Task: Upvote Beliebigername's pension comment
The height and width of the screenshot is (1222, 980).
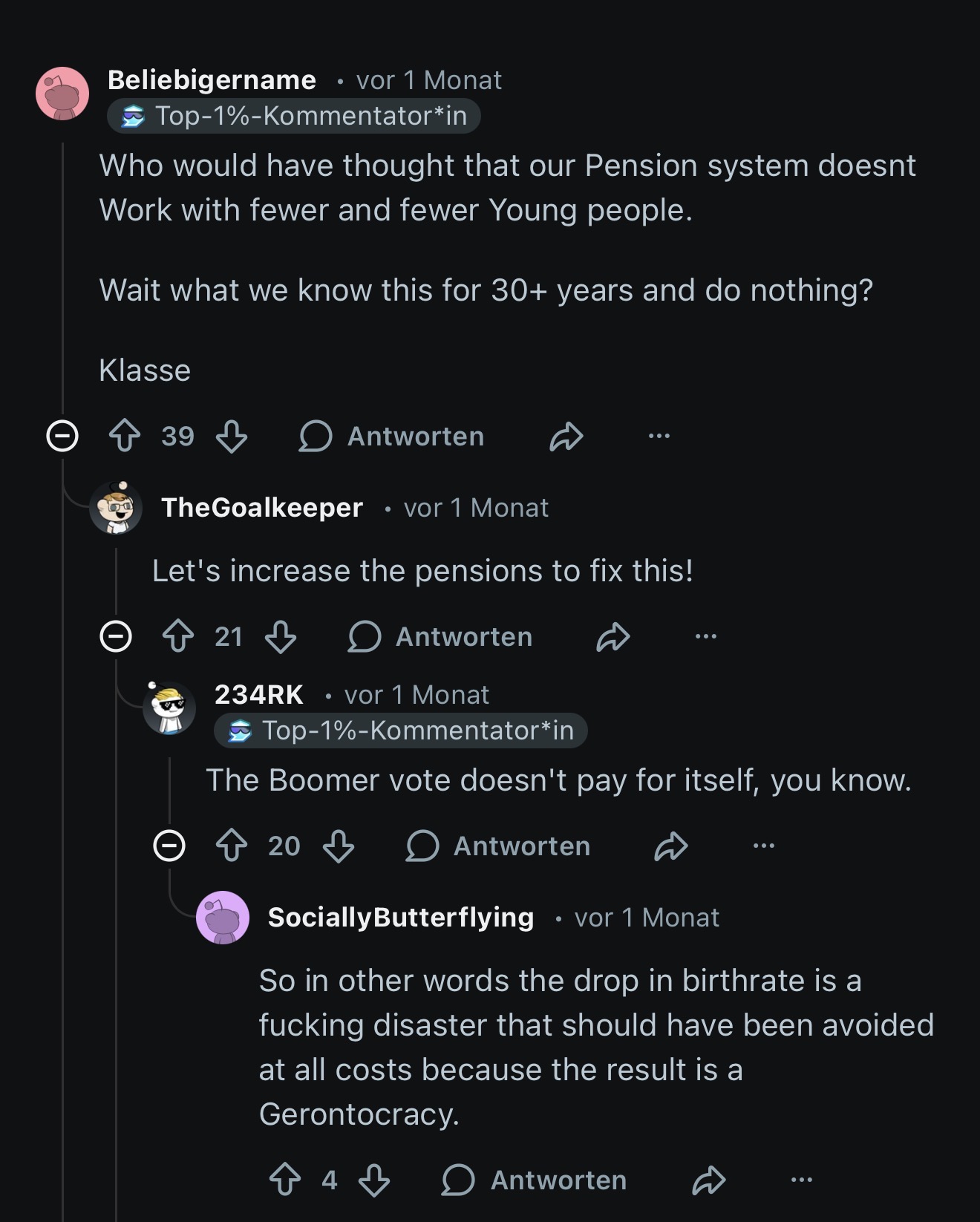Action: (125, 437)
